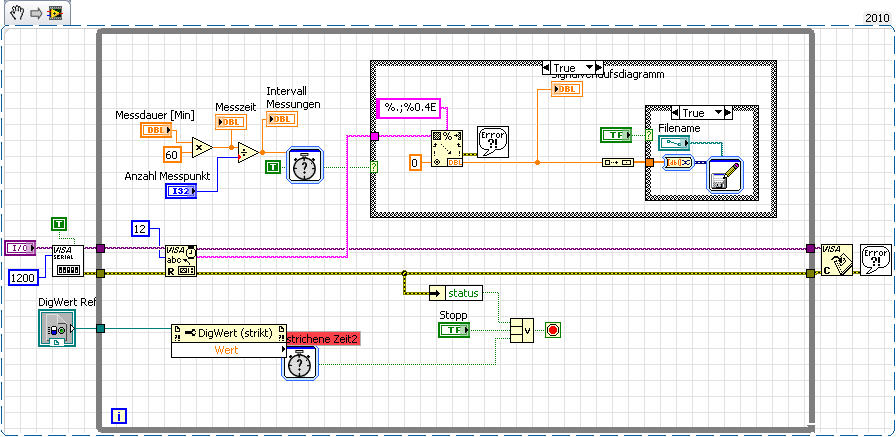
Task: Select the Scan From String function
Action: point(447,149)
